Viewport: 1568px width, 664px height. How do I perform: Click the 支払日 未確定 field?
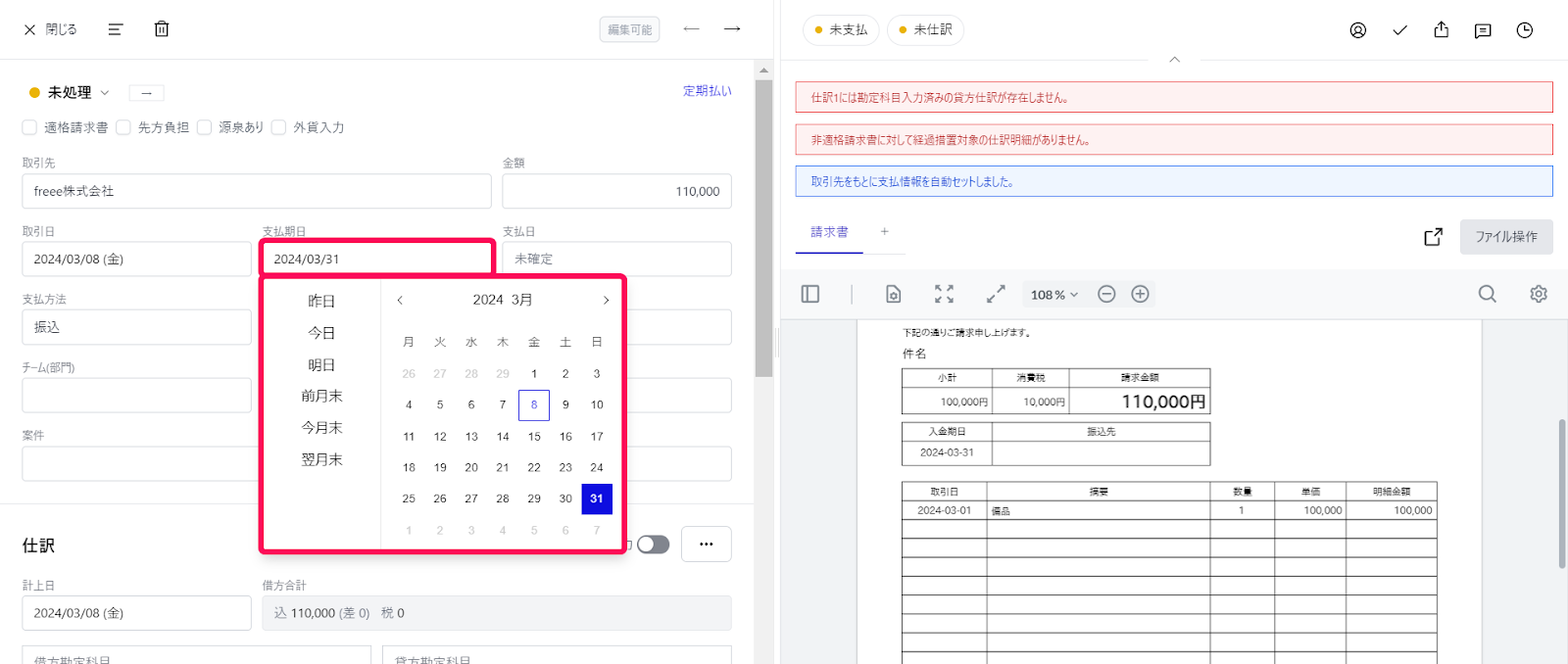click(616, 259)
